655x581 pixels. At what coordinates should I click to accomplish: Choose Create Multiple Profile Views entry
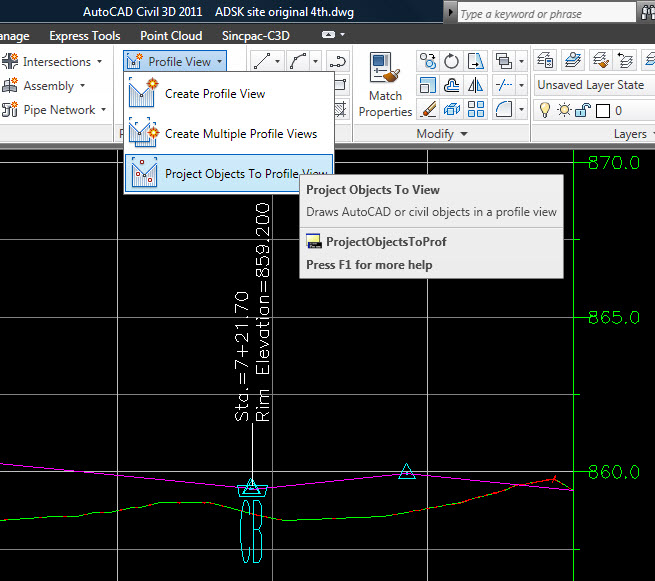pyautogui.click(x=229, y=133)
